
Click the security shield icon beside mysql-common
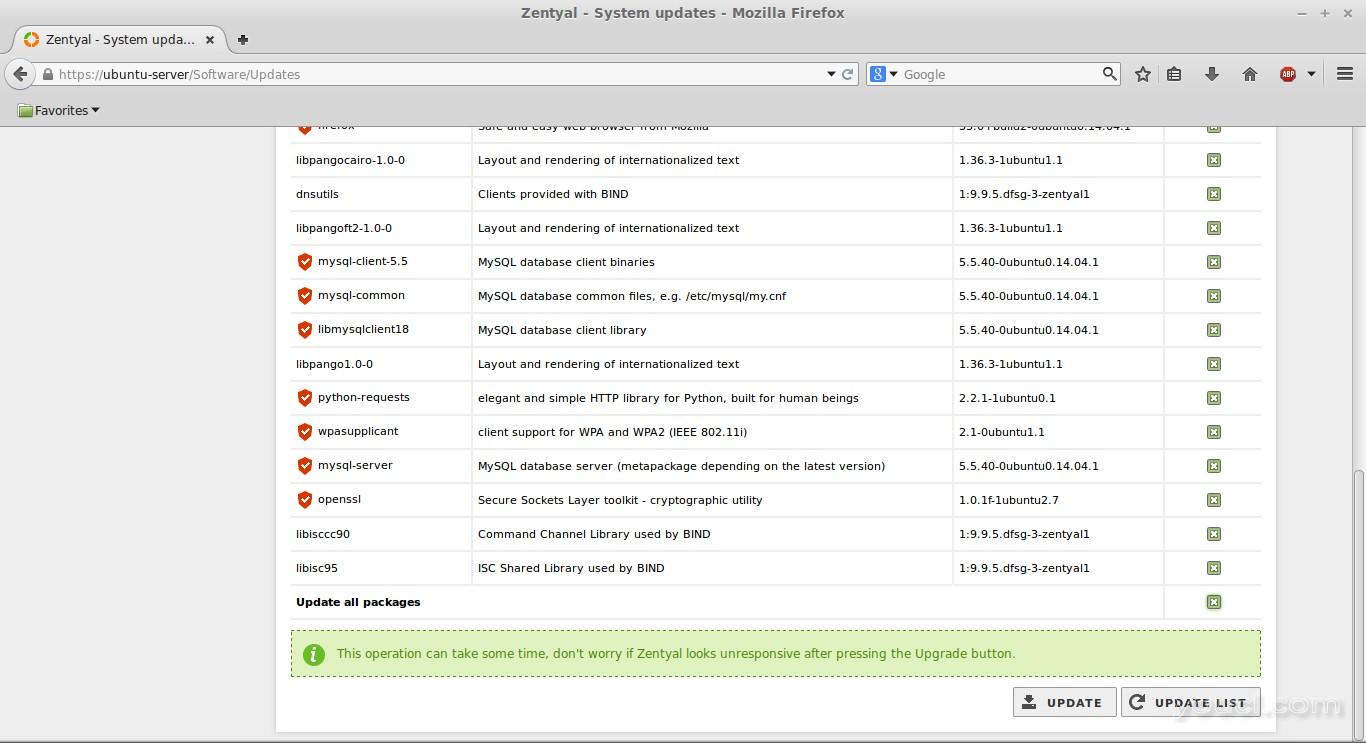(x=305, y=296)
